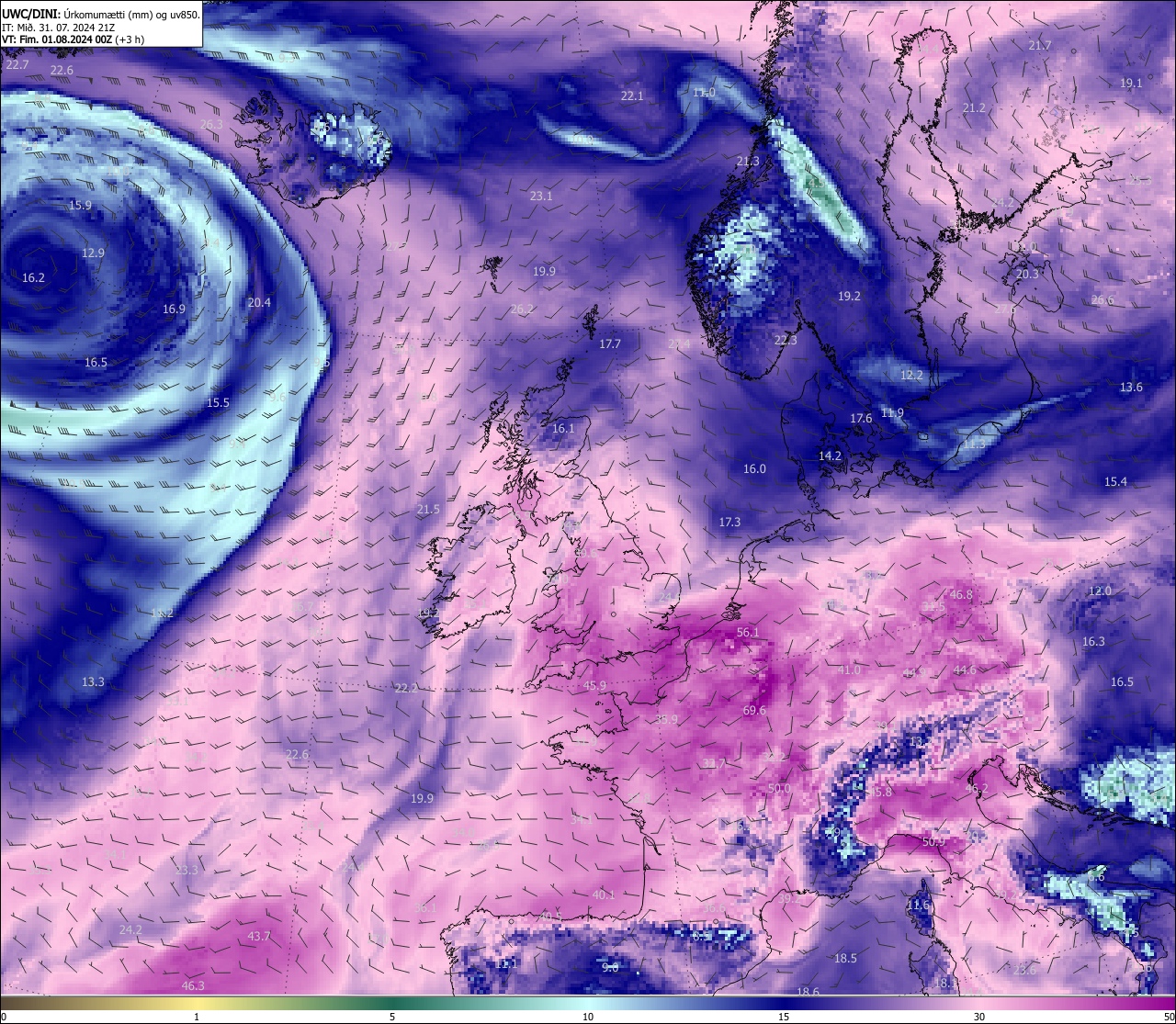The image size is (1176, 1024).
Task: Click the map value 26.2
Action: pos(521,309)
